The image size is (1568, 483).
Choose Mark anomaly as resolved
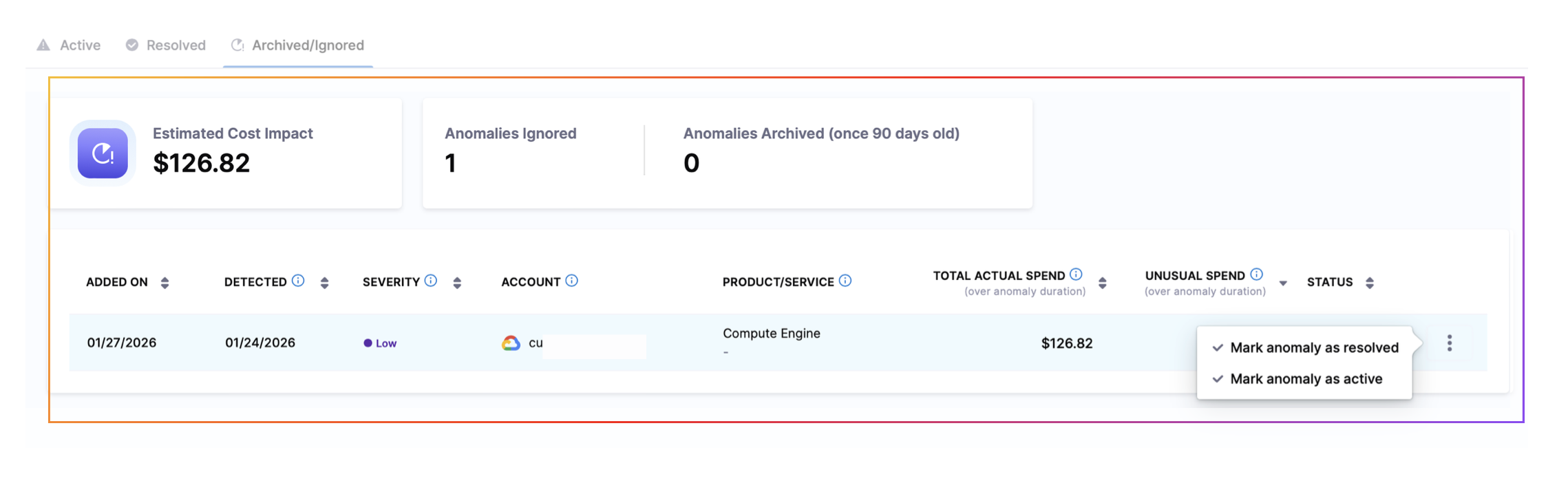click(1313, 347)
